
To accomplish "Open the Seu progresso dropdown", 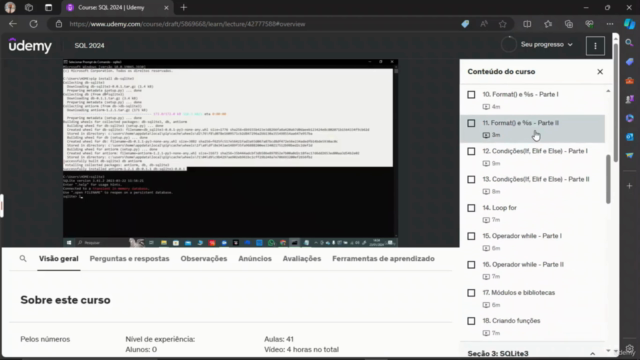I will point(547,44).
